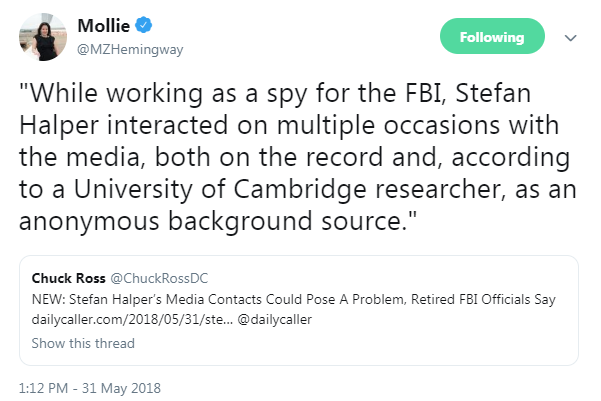Expand the tweet options chevron
601x401 pixels.
(571, 38)
